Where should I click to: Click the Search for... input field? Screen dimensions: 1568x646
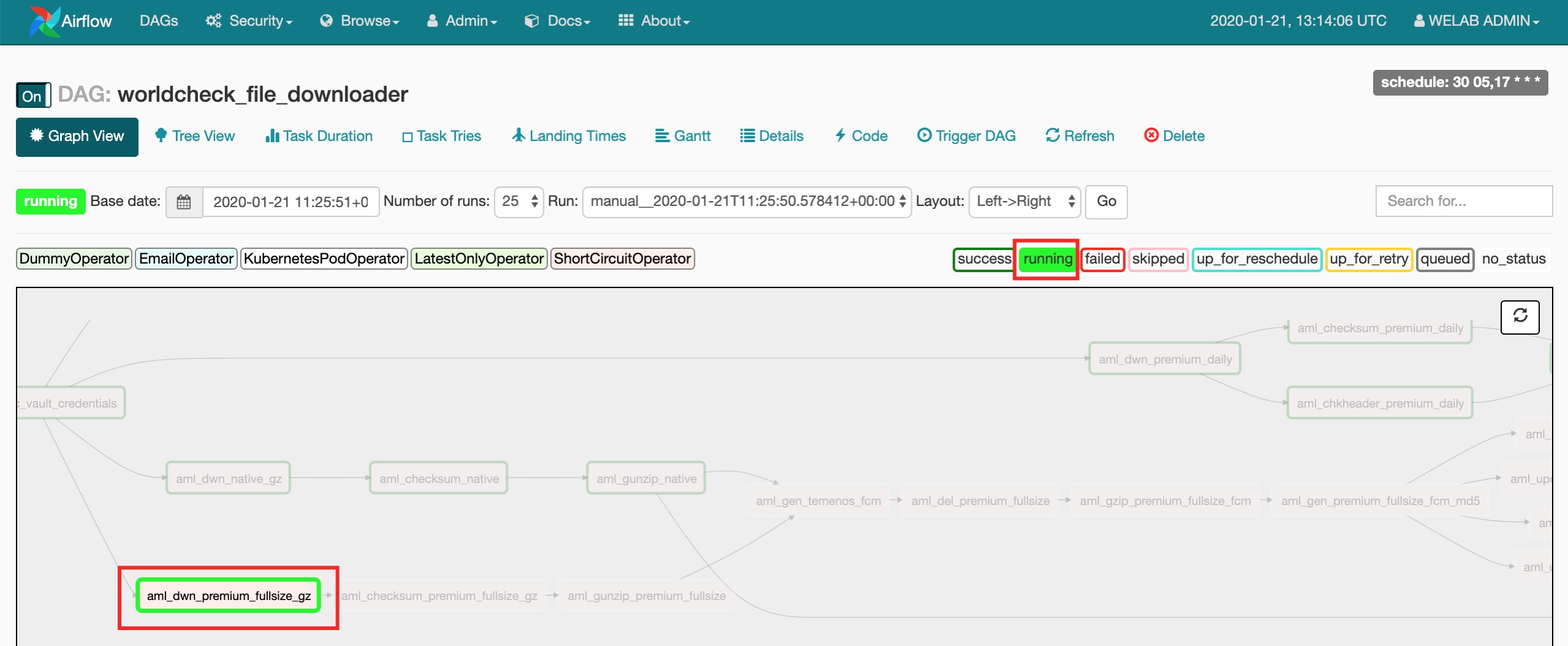[x=1463, y=201]
